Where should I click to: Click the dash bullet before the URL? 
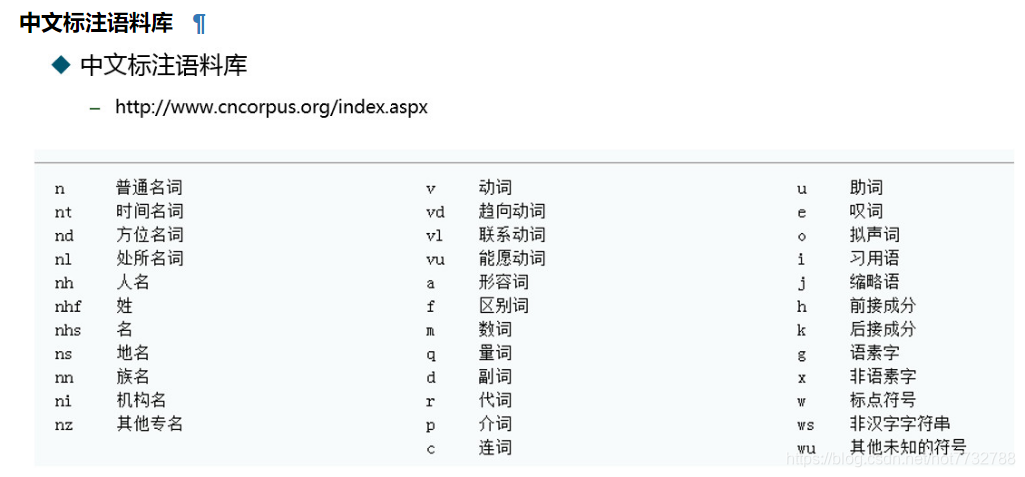pyautogui.click(x=95, y=108)
